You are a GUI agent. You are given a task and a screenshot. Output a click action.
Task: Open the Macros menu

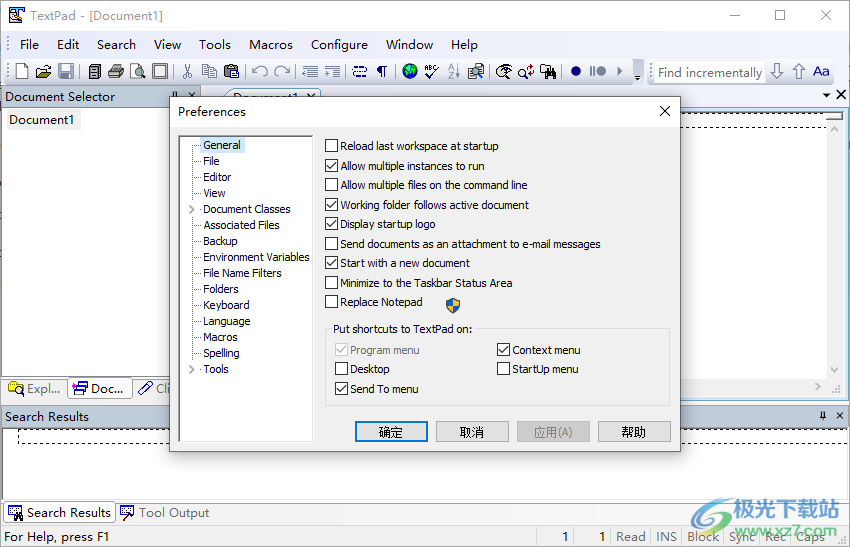tap(271, 44)
